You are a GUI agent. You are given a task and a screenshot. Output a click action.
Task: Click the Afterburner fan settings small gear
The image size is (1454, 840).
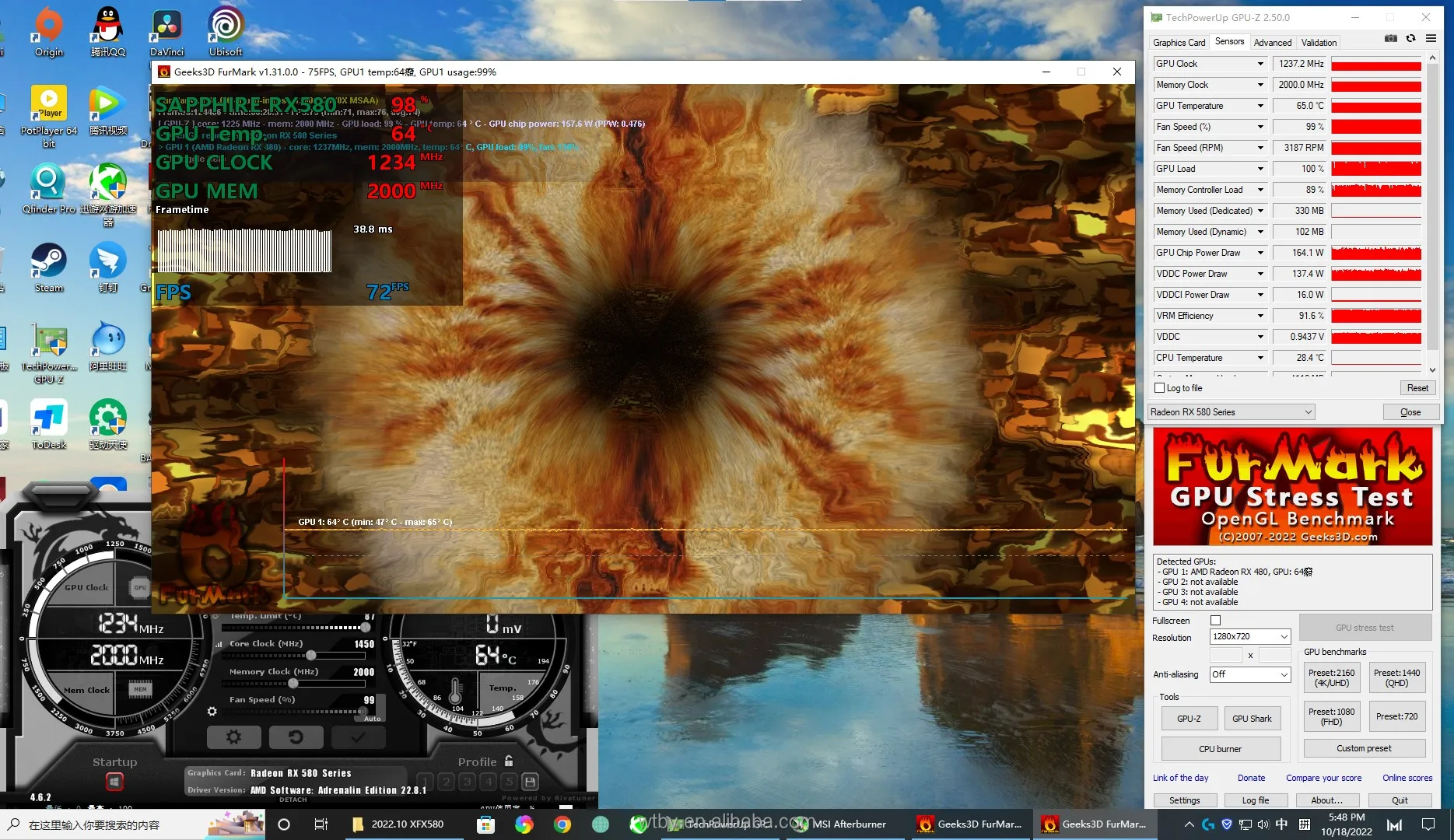coord(212,711)
